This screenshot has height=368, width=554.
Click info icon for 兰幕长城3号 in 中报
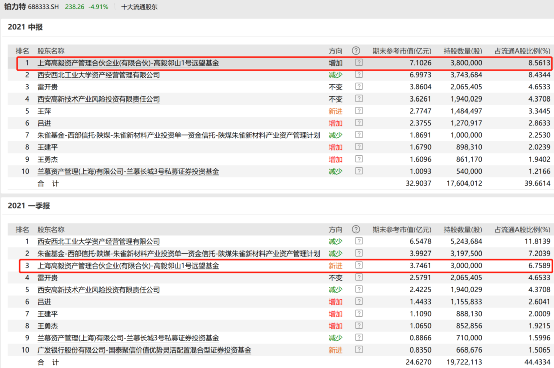coord(359,171)
